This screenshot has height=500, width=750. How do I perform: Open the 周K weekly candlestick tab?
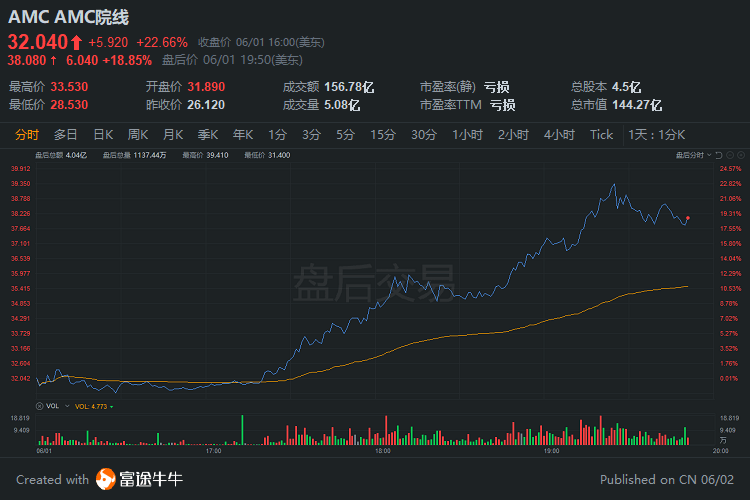(138, 135)
